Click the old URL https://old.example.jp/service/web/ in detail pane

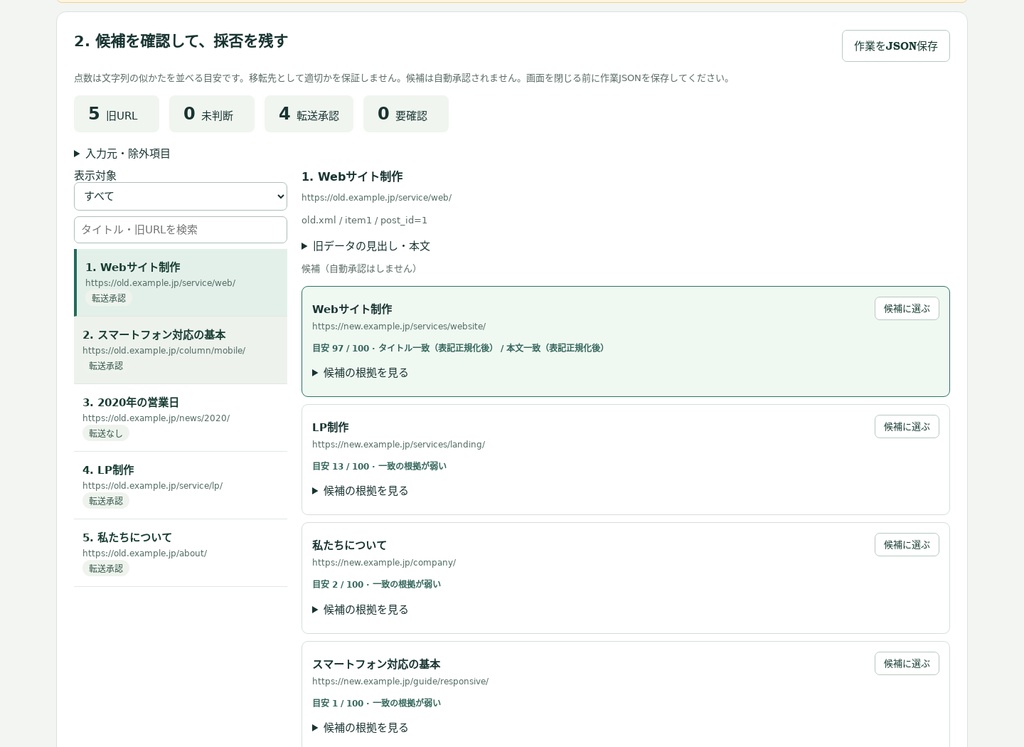click(376, 197)
